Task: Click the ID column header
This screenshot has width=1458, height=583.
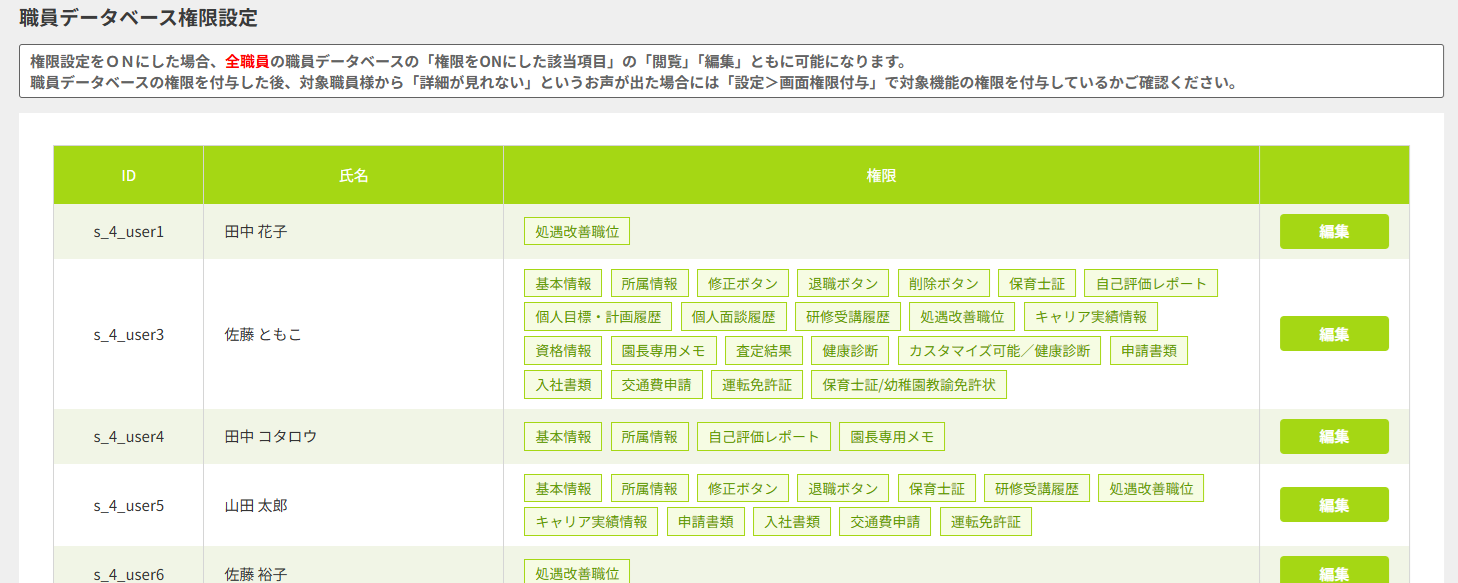Action: [x=128, y=175]
